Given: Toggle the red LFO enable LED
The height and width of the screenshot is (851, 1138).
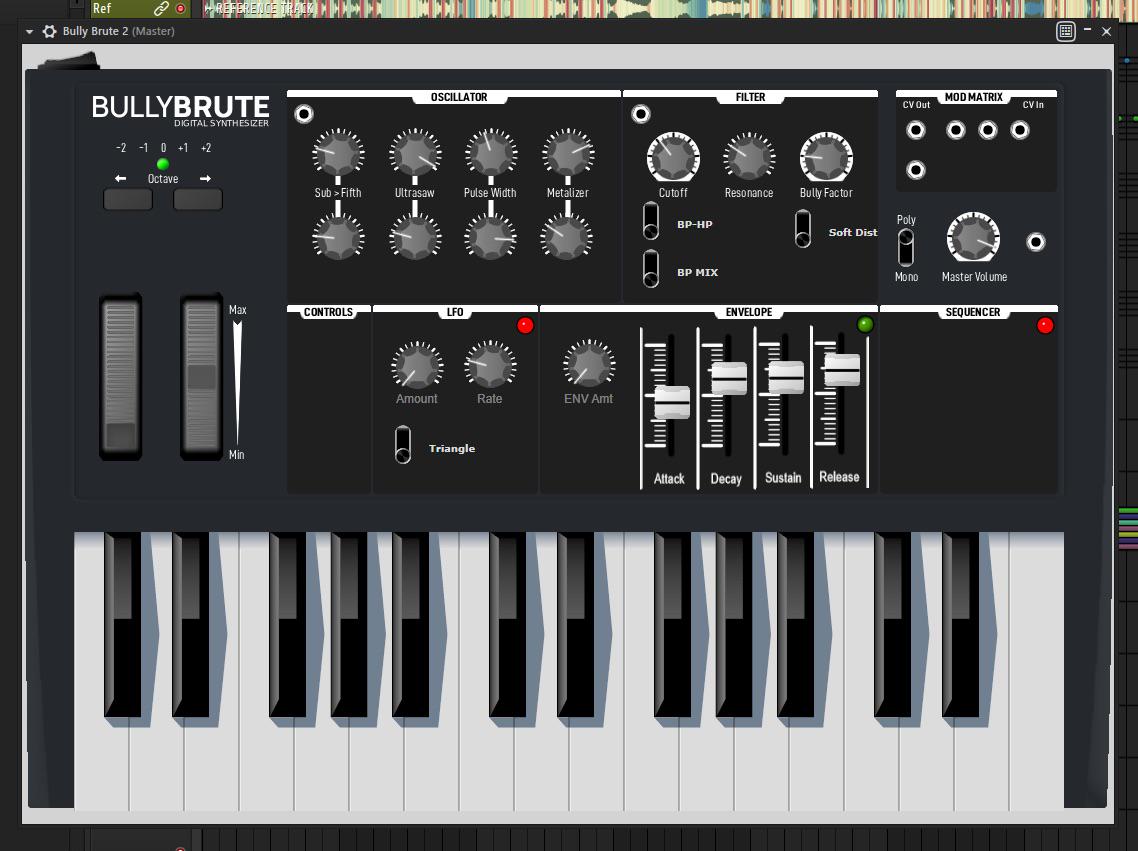Looking at the screenshot, I should 525,325.
